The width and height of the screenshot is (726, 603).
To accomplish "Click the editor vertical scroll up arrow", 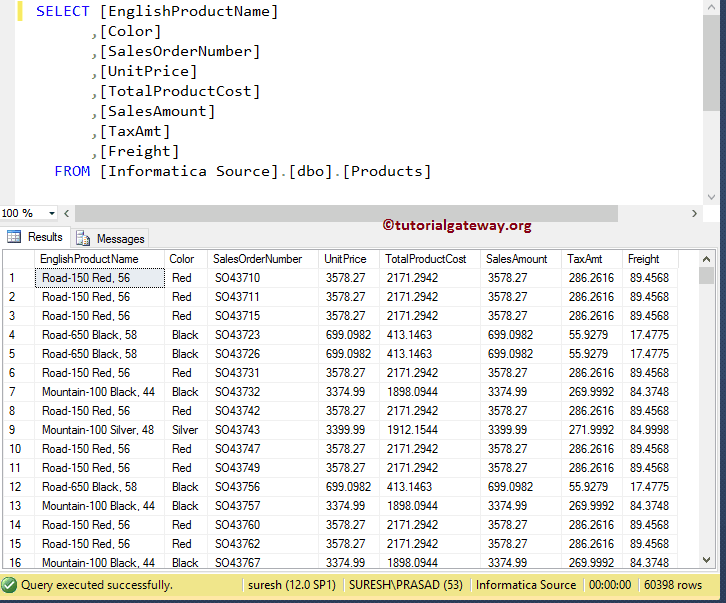I will click(711, 7).
